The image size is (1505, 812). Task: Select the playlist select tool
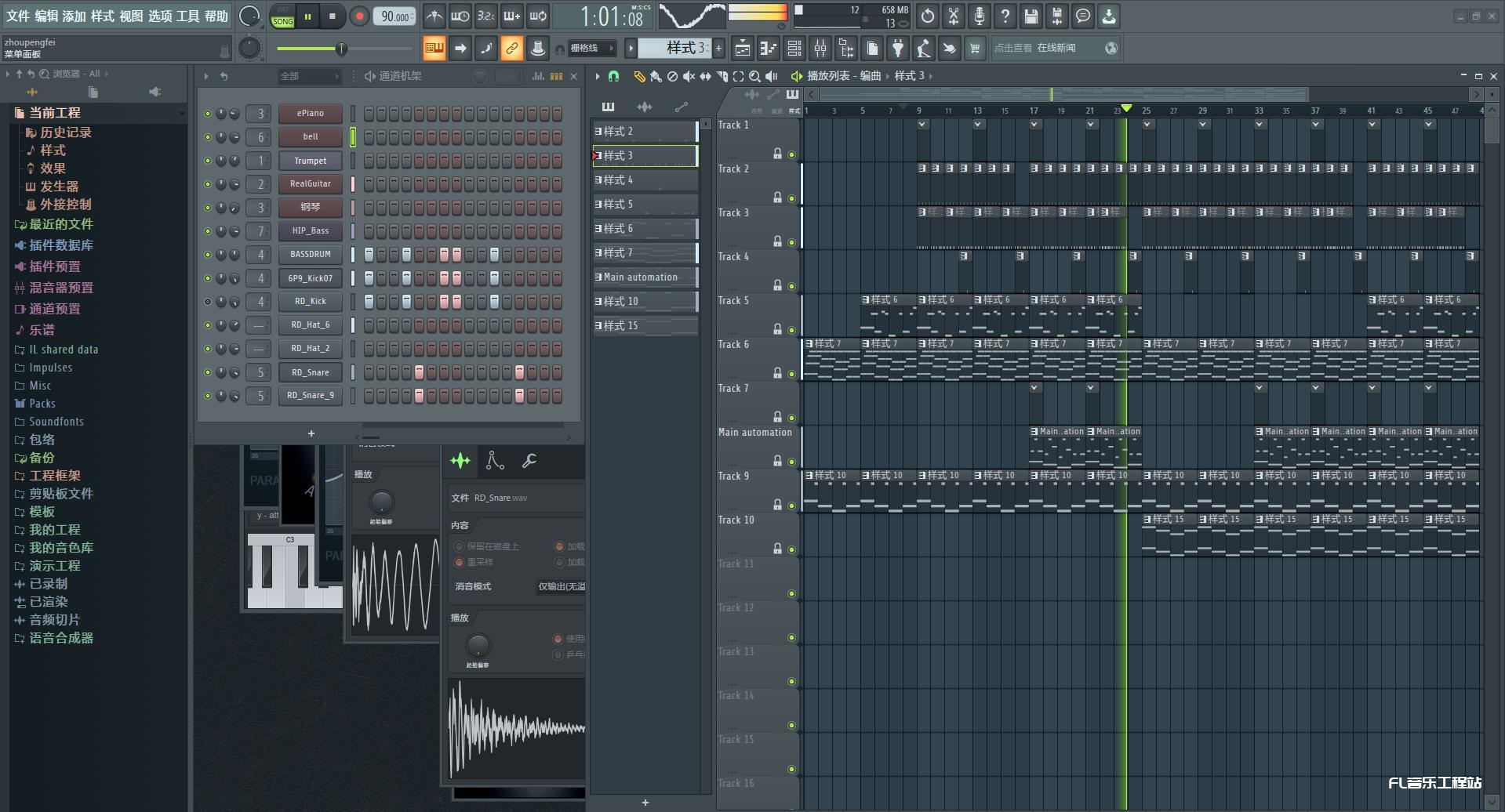738,76
